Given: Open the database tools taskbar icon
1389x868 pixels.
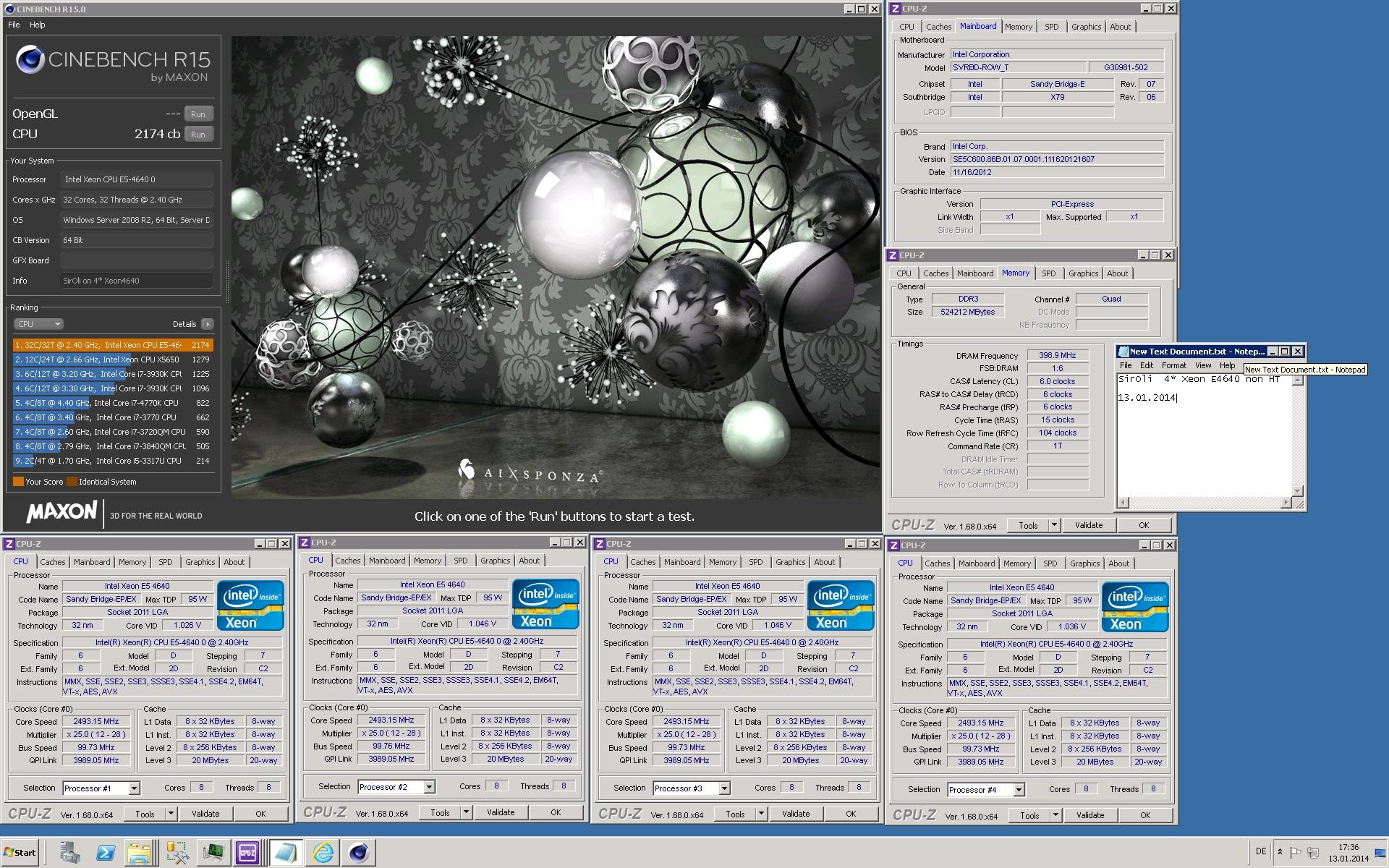Looking at the screenshot, I should pyautogui.click(x=177, y=853).
